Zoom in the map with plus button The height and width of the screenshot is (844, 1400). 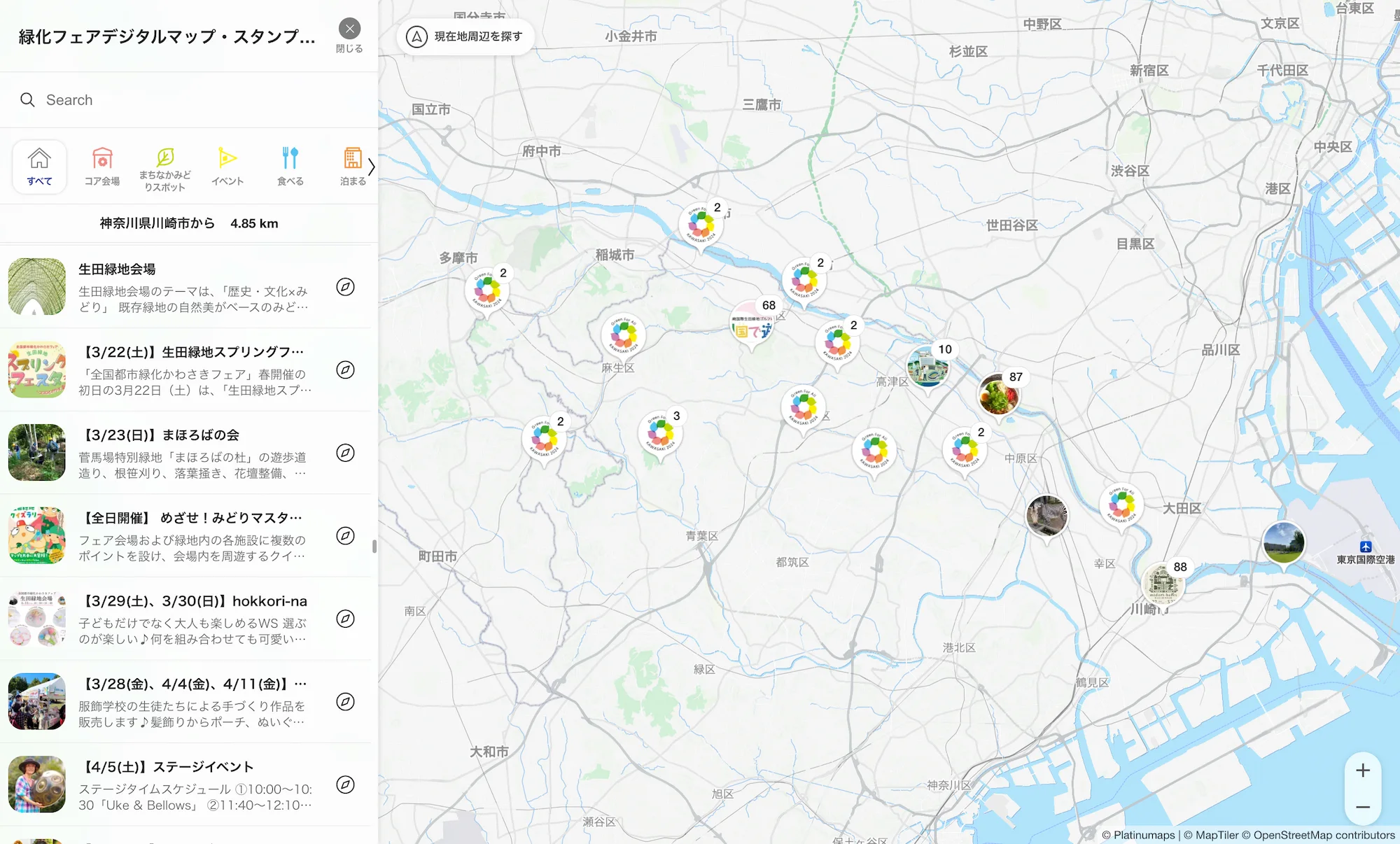point(1362,771)
